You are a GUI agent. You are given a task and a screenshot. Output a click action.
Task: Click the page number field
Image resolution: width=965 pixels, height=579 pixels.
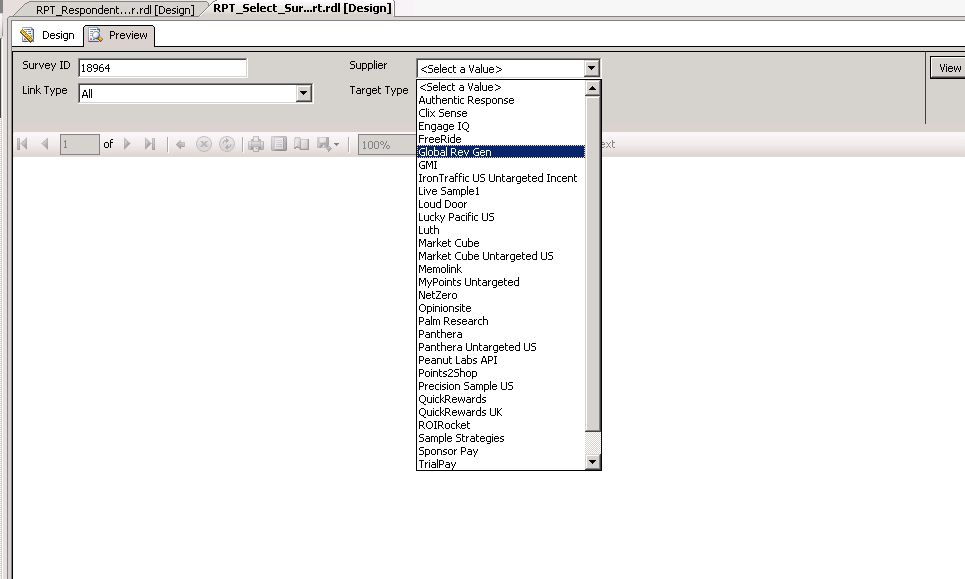(x=79, y=145)
